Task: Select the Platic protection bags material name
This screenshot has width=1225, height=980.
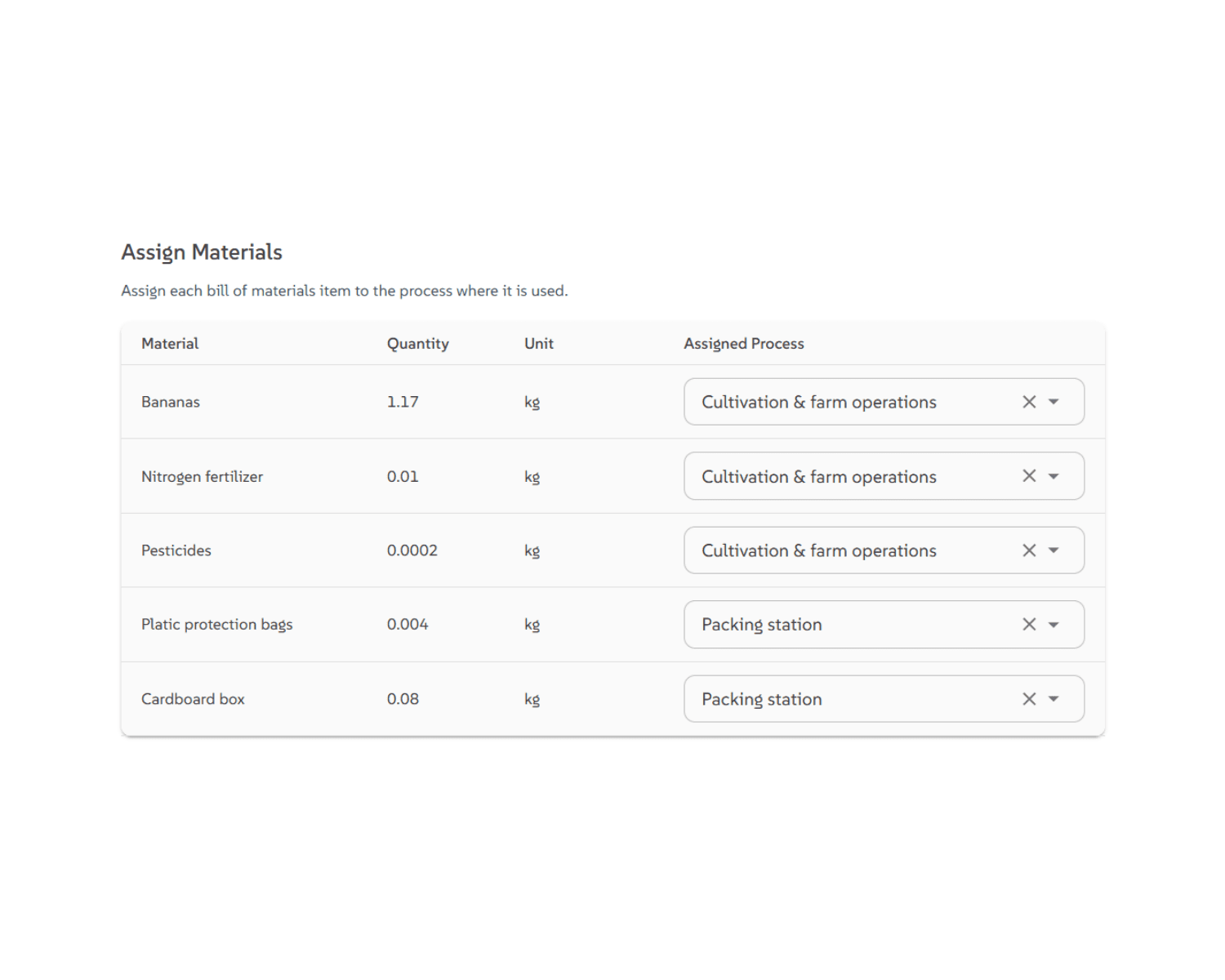Action: click(x=216, y=625)
